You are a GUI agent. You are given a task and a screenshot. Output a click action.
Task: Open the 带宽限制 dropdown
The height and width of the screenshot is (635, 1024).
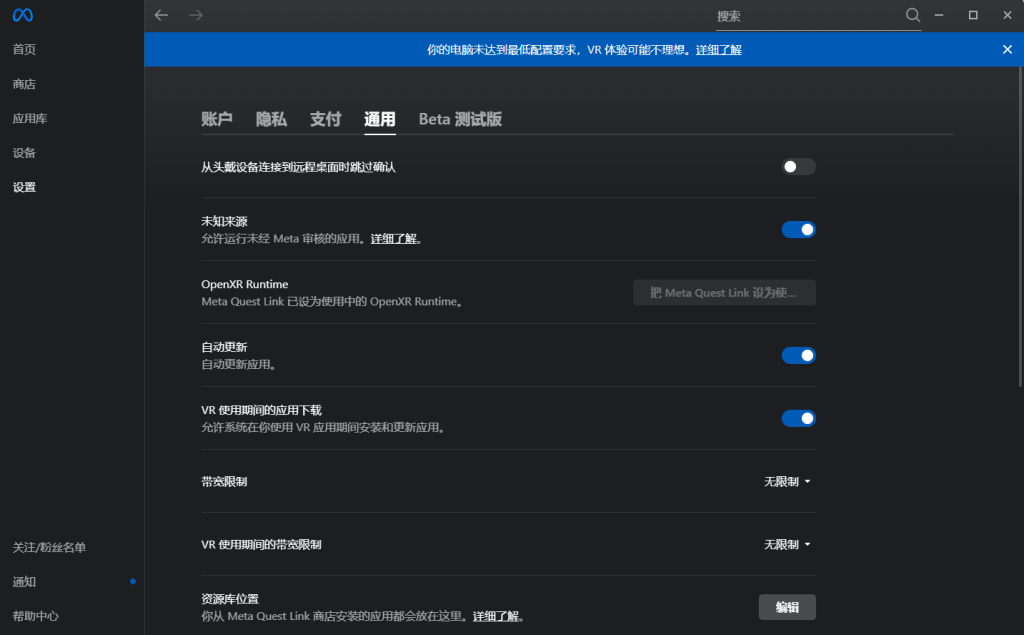pyautogui.click(x=787, y=481)
